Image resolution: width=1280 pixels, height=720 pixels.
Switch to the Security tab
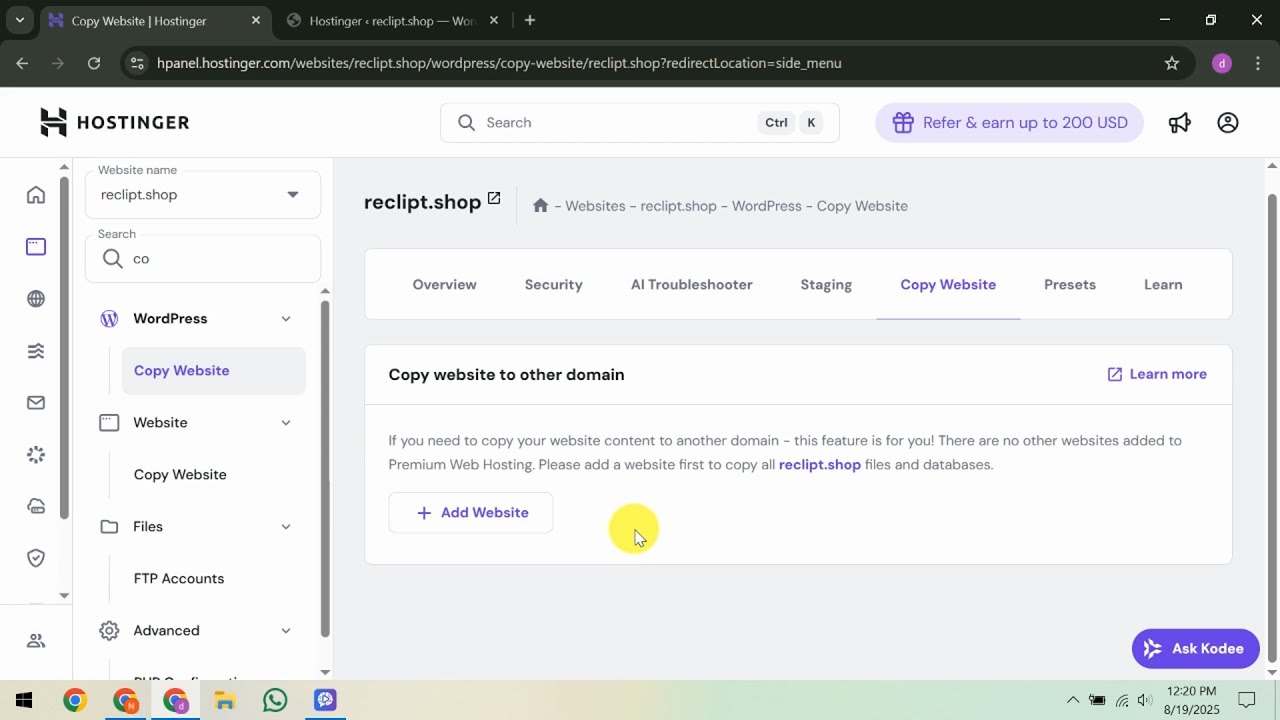pyautogui.click(x=553, y=284)
